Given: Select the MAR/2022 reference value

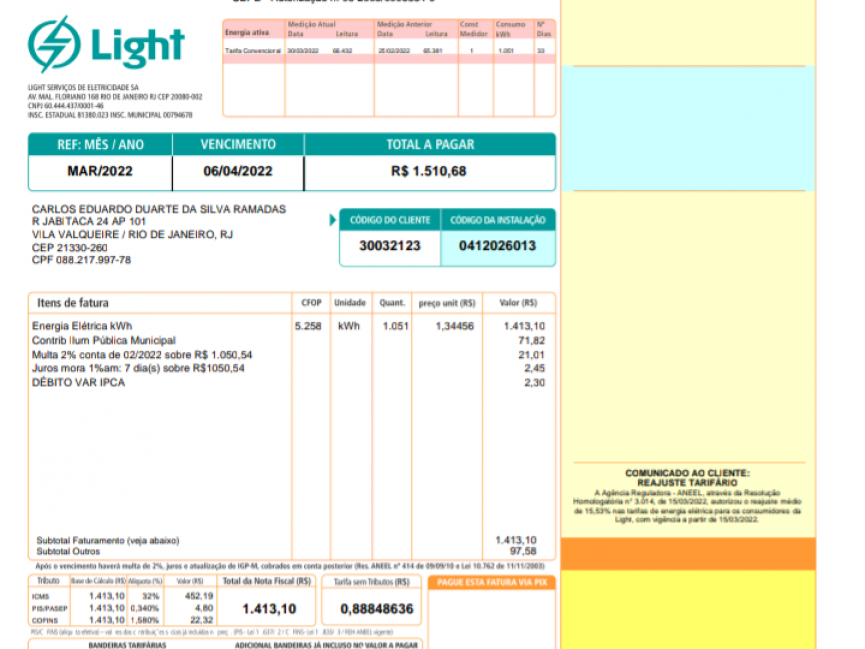Looking at the screenshot, I should click(x=100, y=171).
